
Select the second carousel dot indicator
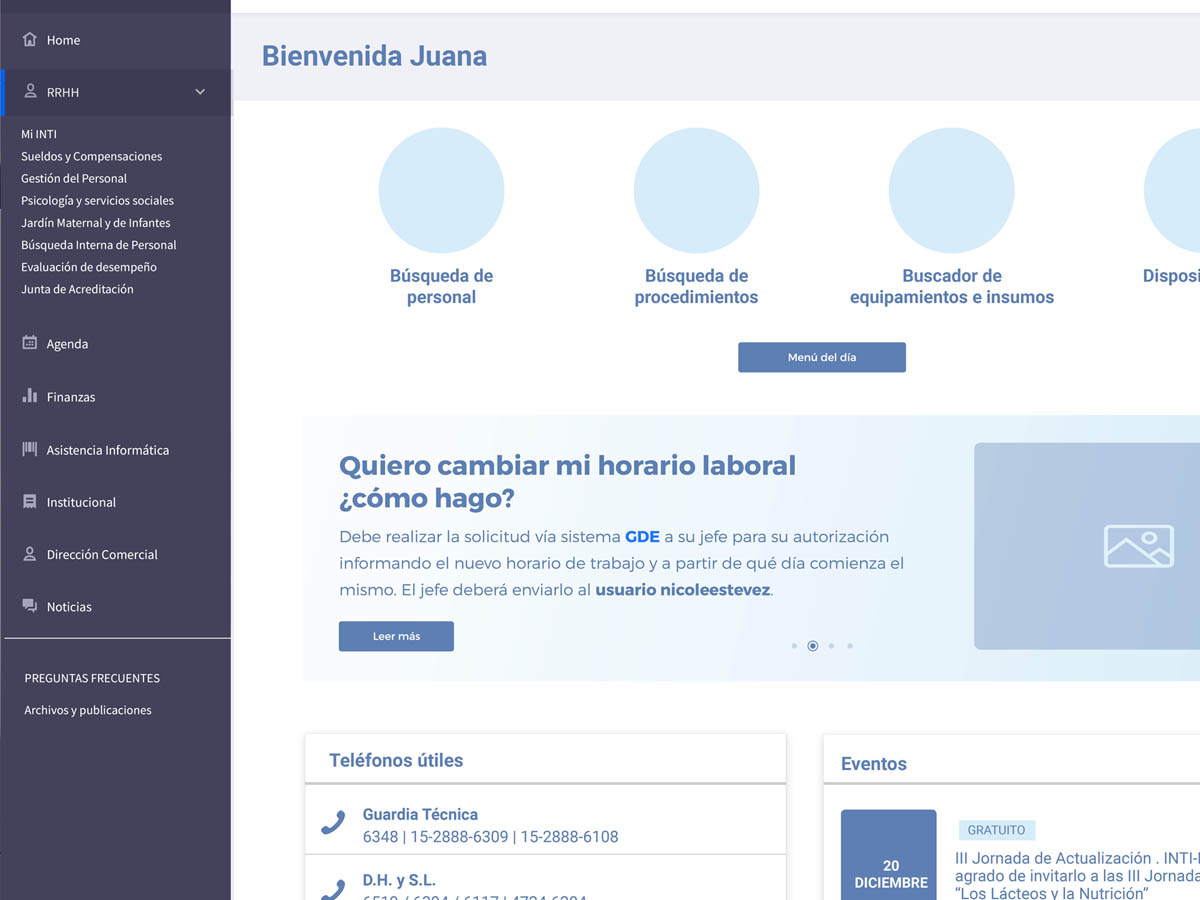(x=812, y=645)
